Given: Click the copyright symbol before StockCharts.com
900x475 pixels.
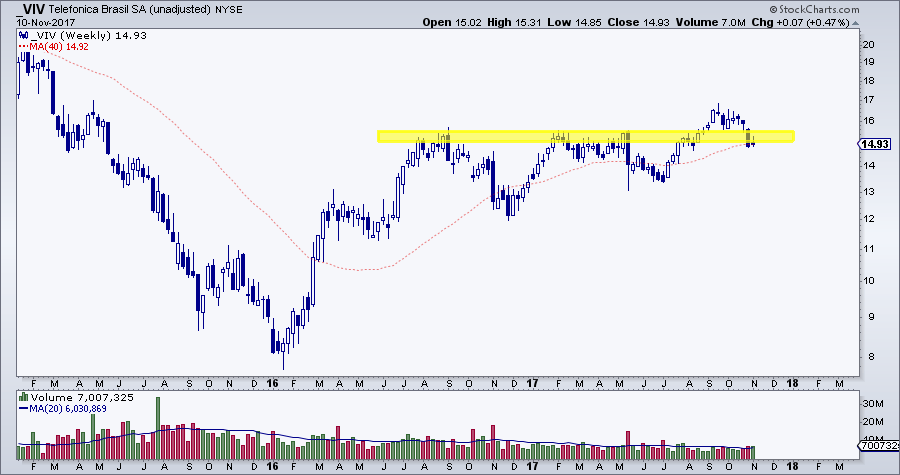Looking at the screenshot, I should (773, 9).
